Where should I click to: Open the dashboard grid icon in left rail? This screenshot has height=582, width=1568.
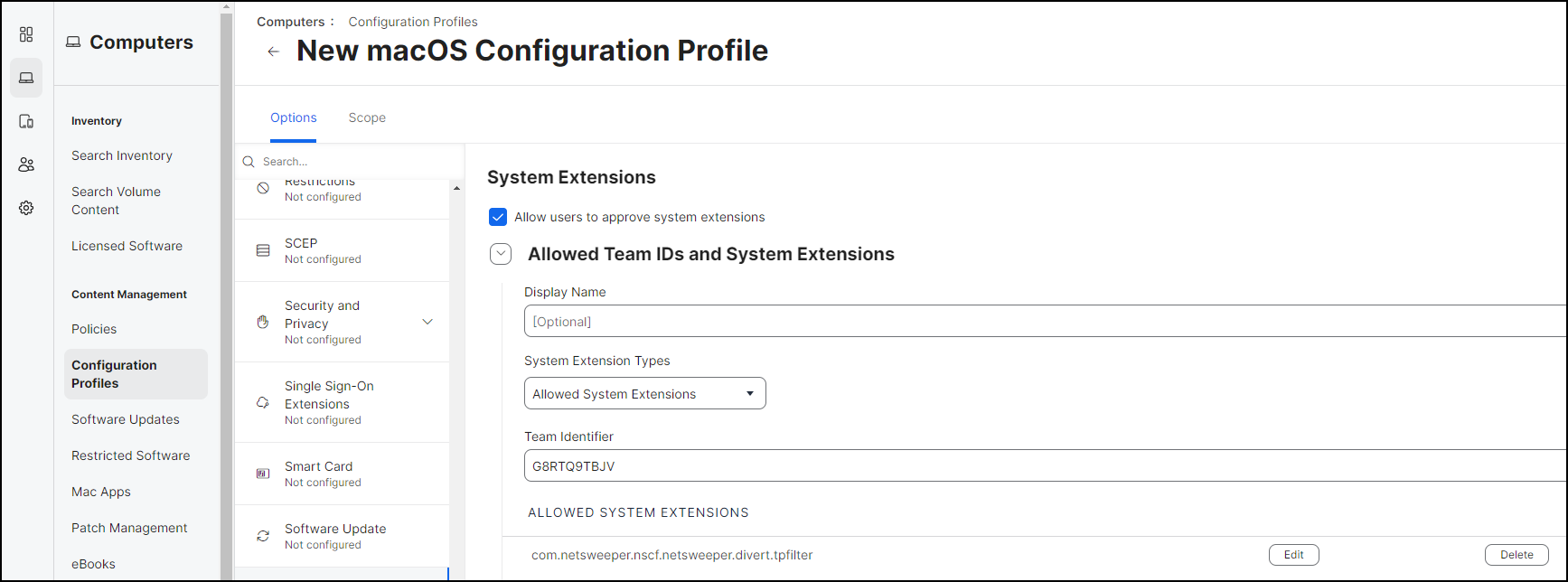[26, 34]
